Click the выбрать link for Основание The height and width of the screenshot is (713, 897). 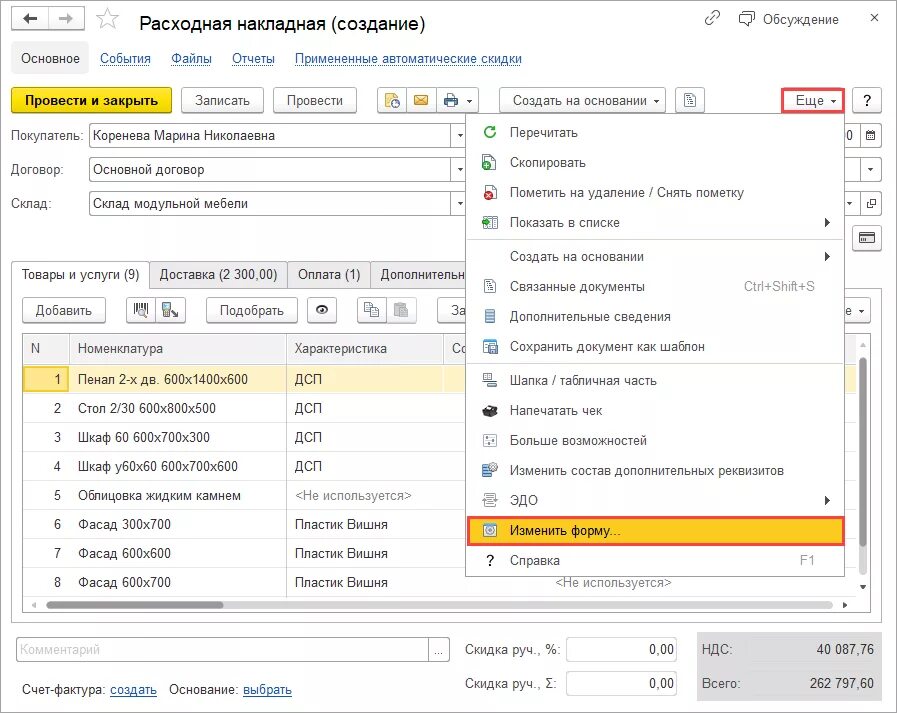pos(267,690)
